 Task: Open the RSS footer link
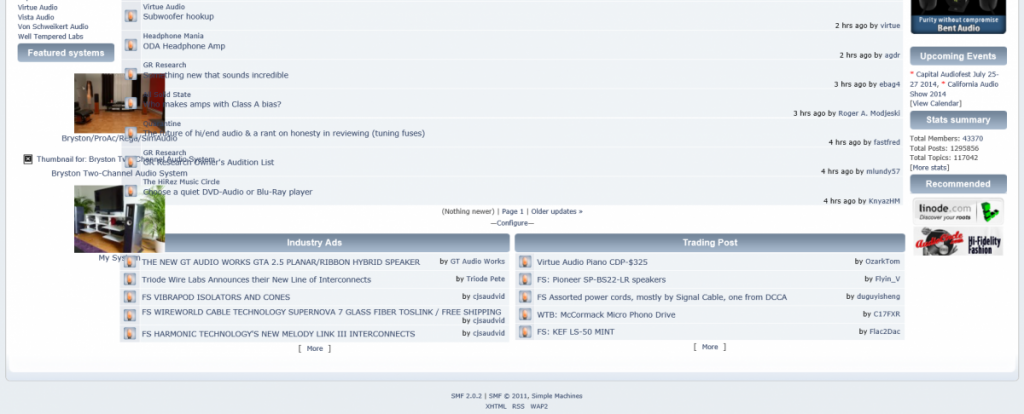[518, 406]
